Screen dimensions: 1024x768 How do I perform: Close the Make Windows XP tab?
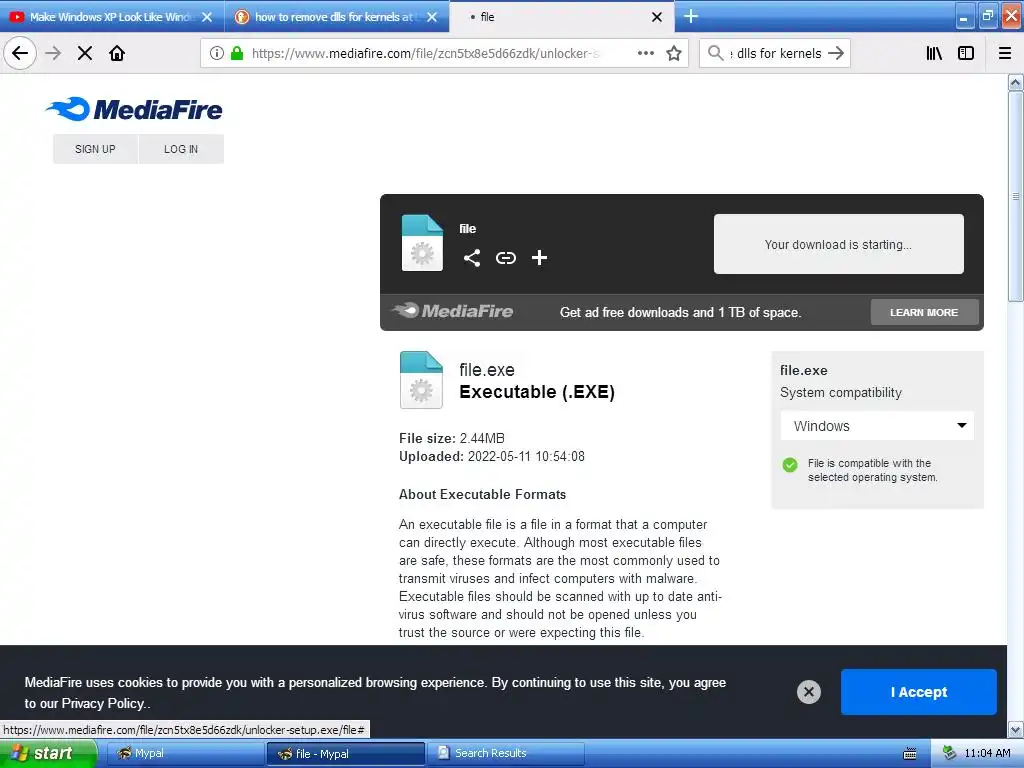click(x=207, y=17)
